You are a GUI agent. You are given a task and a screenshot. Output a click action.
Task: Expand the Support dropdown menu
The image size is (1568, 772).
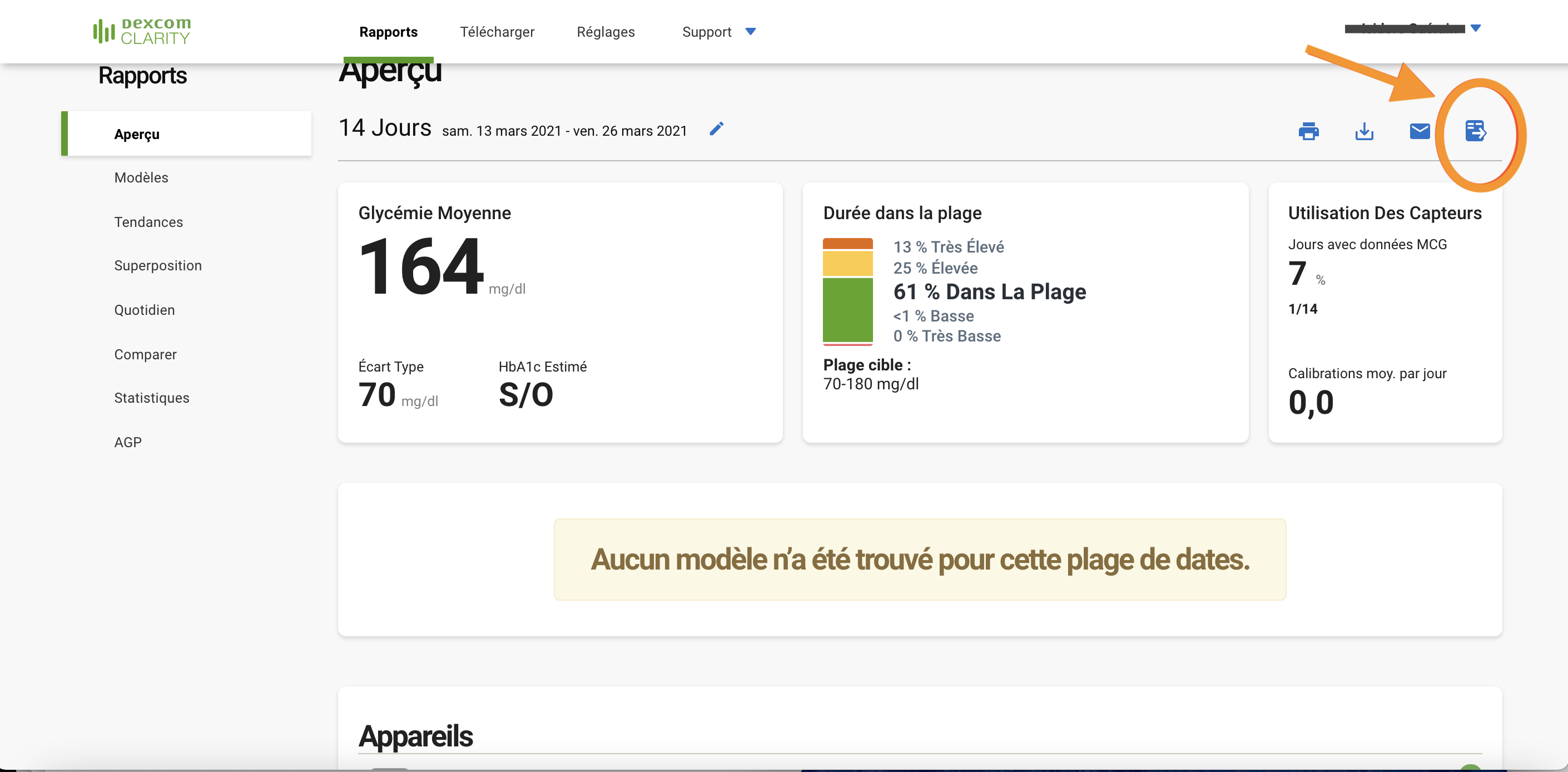pyautogui.click(x=719, y=32)
